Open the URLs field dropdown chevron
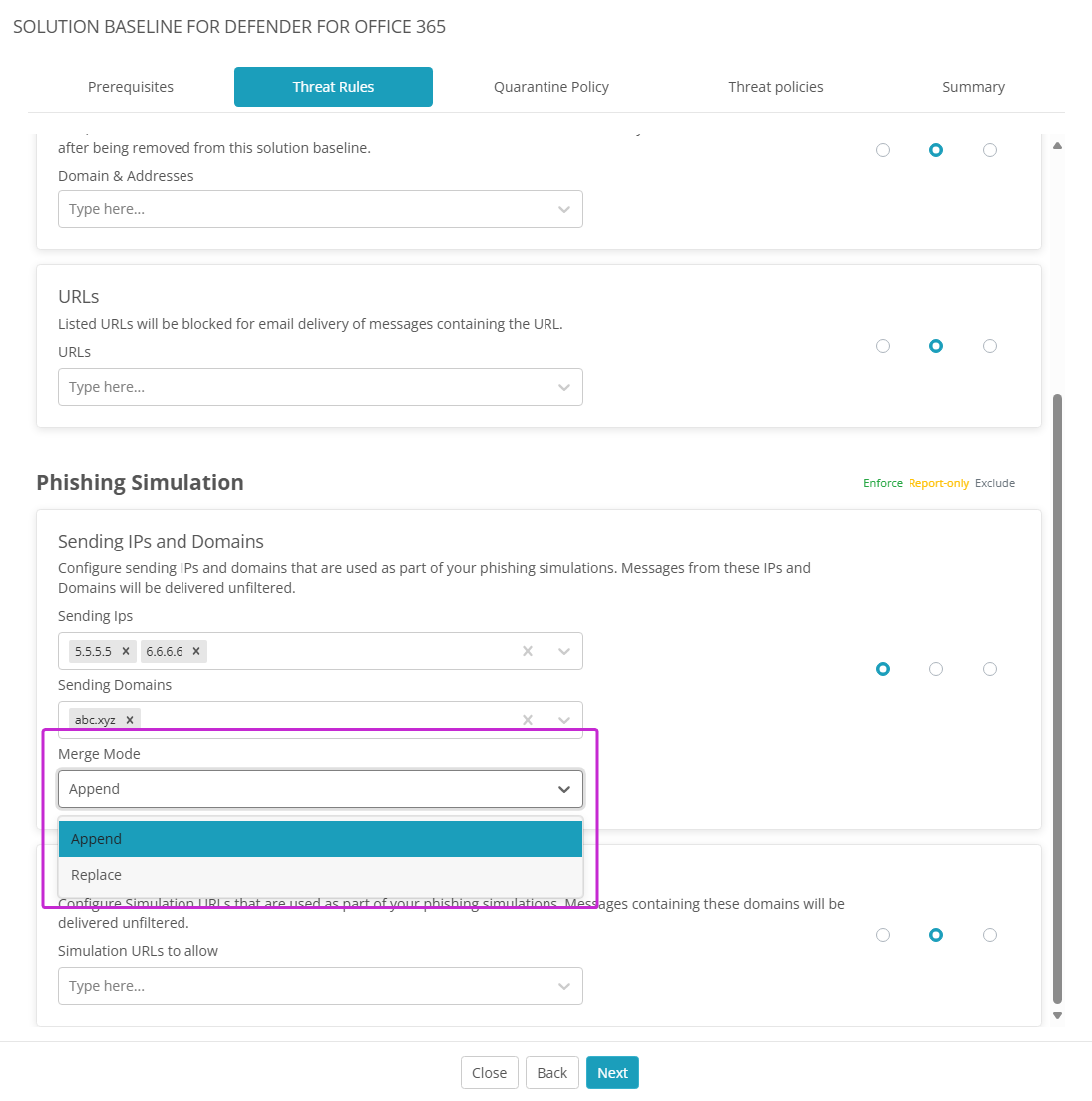The image size is (1092, 1101). point(564,387)
